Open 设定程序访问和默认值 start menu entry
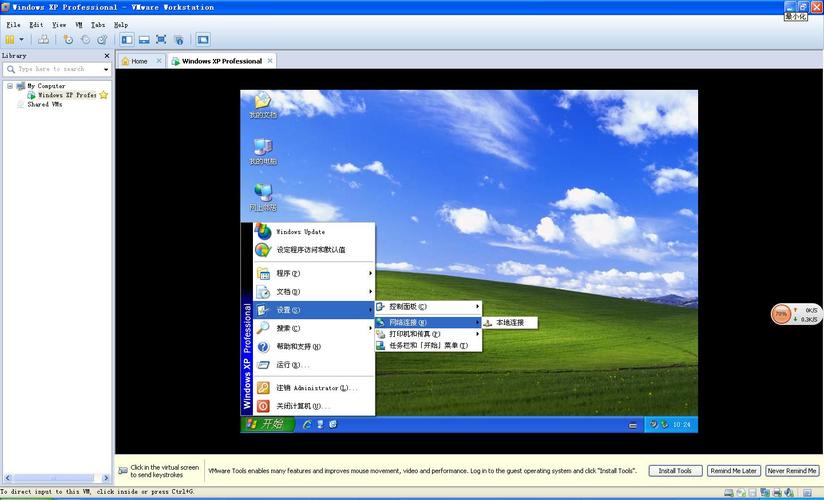The height and width of the screenshot is (500, 824). 314,250
